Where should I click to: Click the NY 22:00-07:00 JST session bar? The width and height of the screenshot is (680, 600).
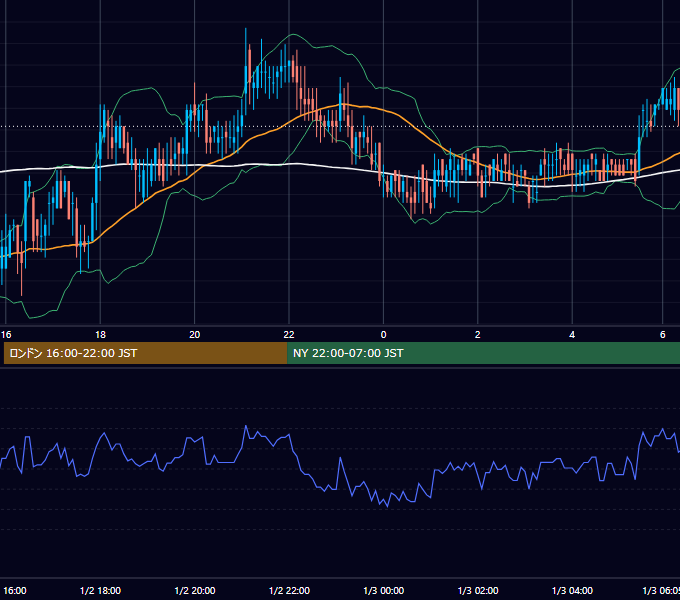(484, 353)
